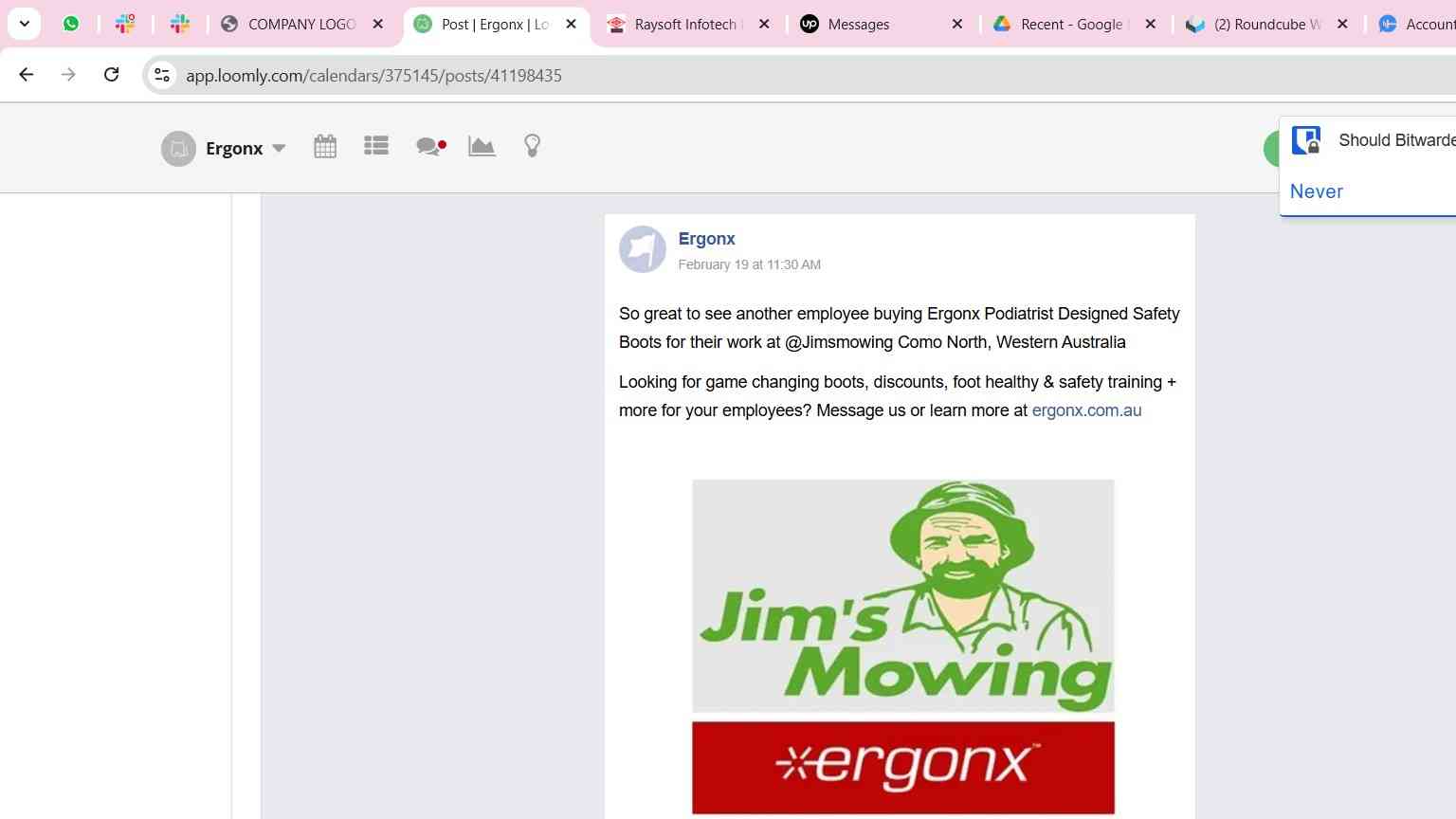Click the browser forward arrow
This screenshot has height=819, width=1456.
[68, 75]
